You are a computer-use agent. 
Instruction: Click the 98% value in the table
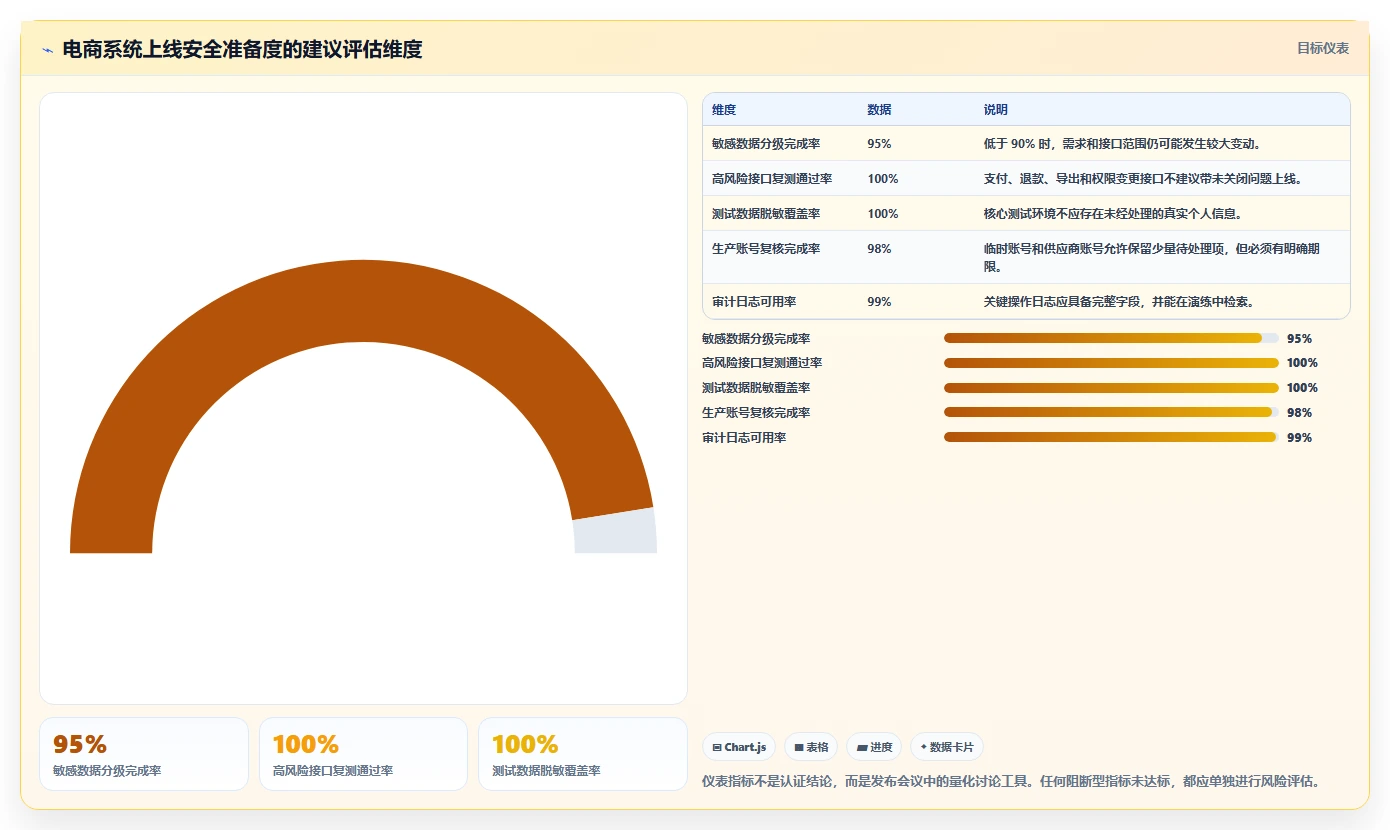pos(879,249)
